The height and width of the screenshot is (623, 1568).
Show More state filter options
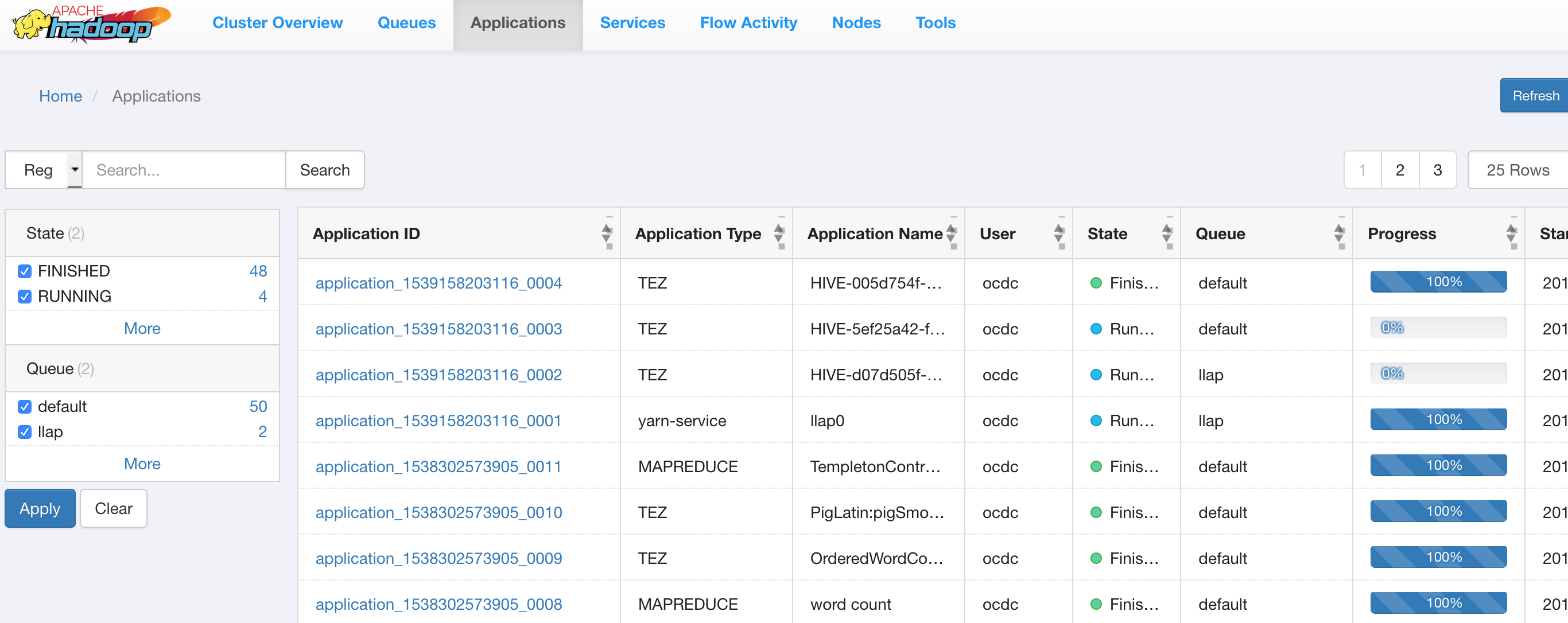point(142,329)
